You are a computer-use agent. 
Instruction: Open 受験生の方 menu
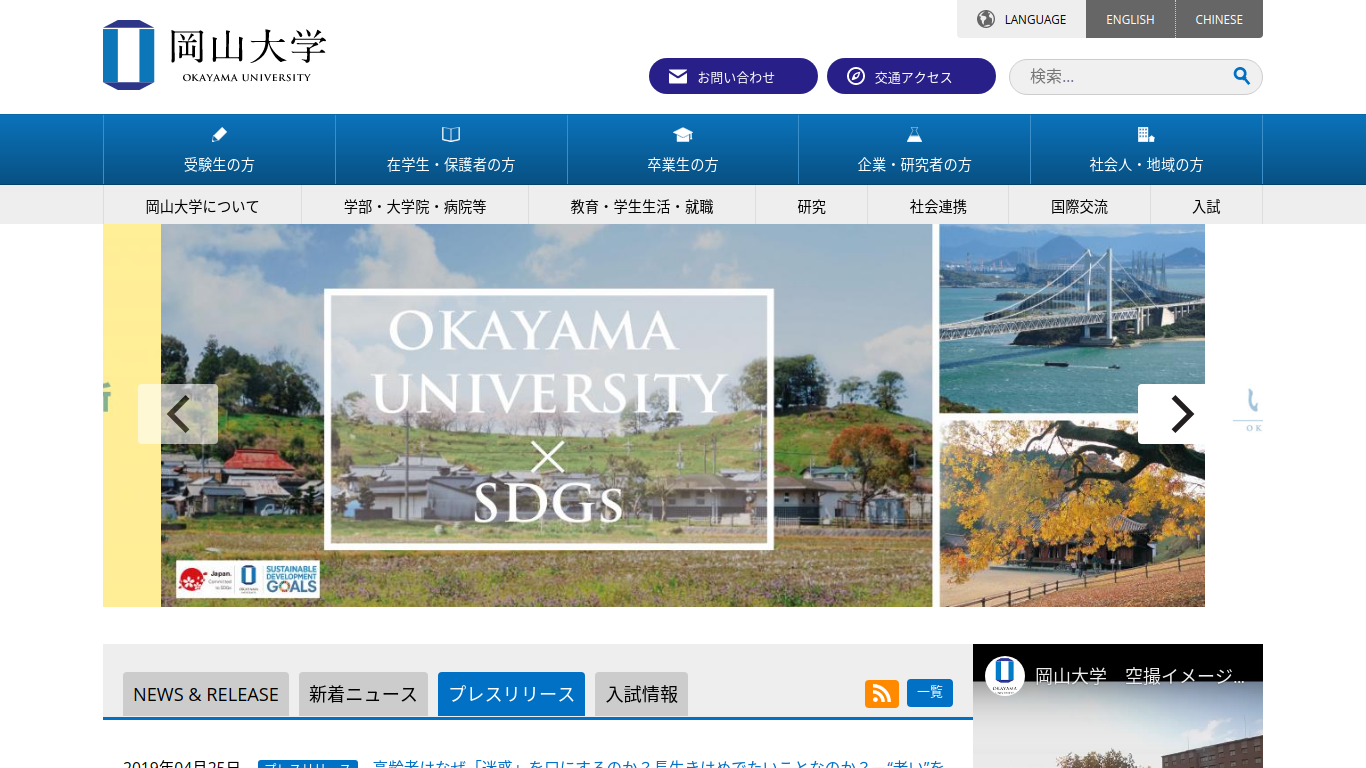[x=219, y=150]
